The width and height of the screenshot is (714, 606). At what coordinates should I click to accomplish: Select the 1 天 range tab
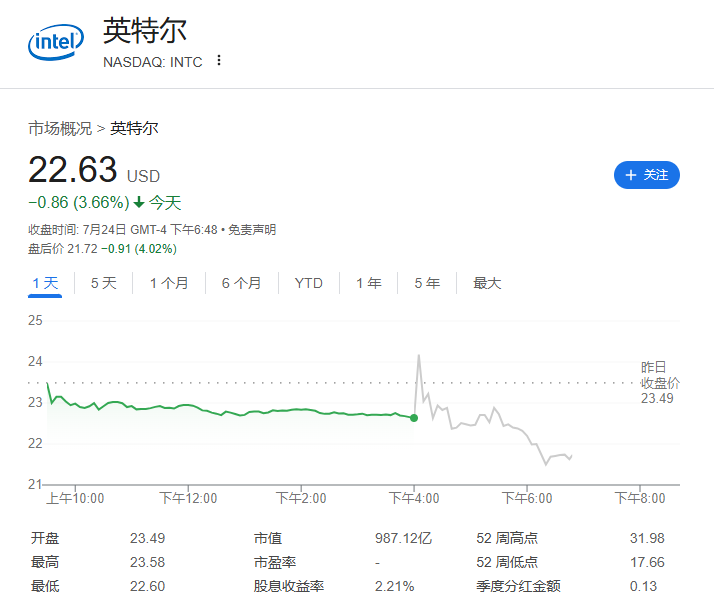(x=45, y=283)
